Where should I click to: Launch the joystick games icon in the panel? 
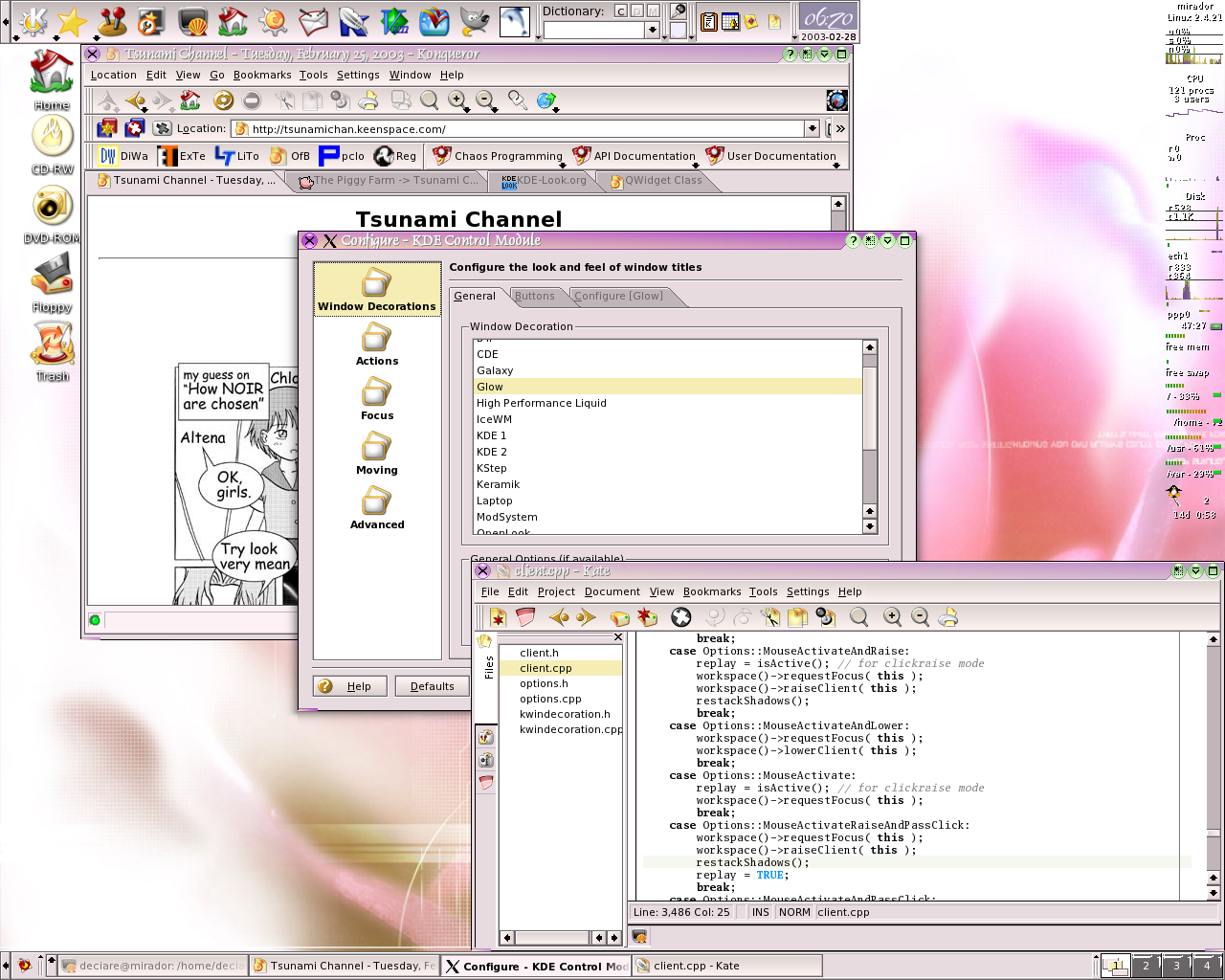tap(113, 21)
